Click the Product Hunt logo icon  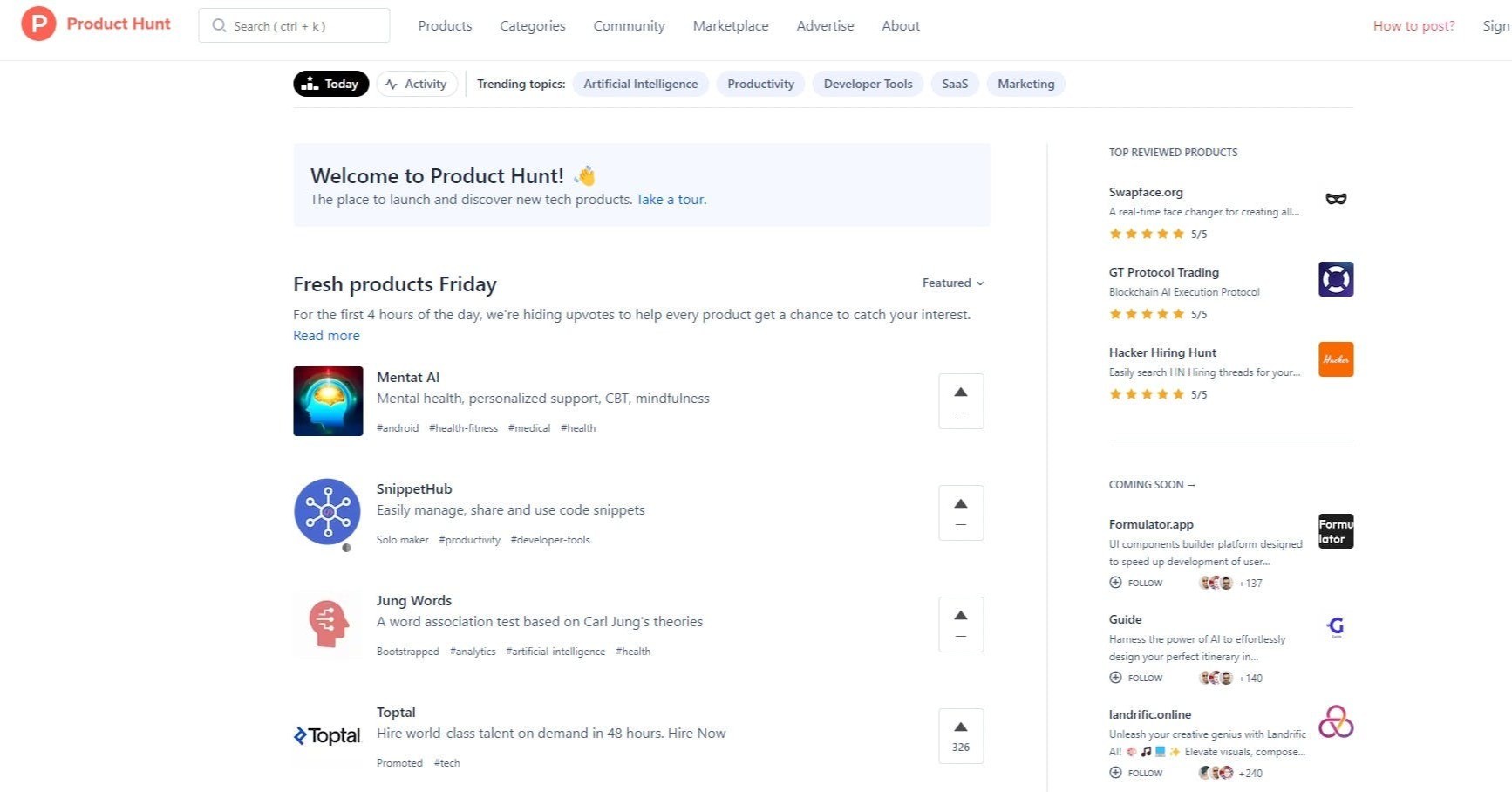[x=38, y=24]
